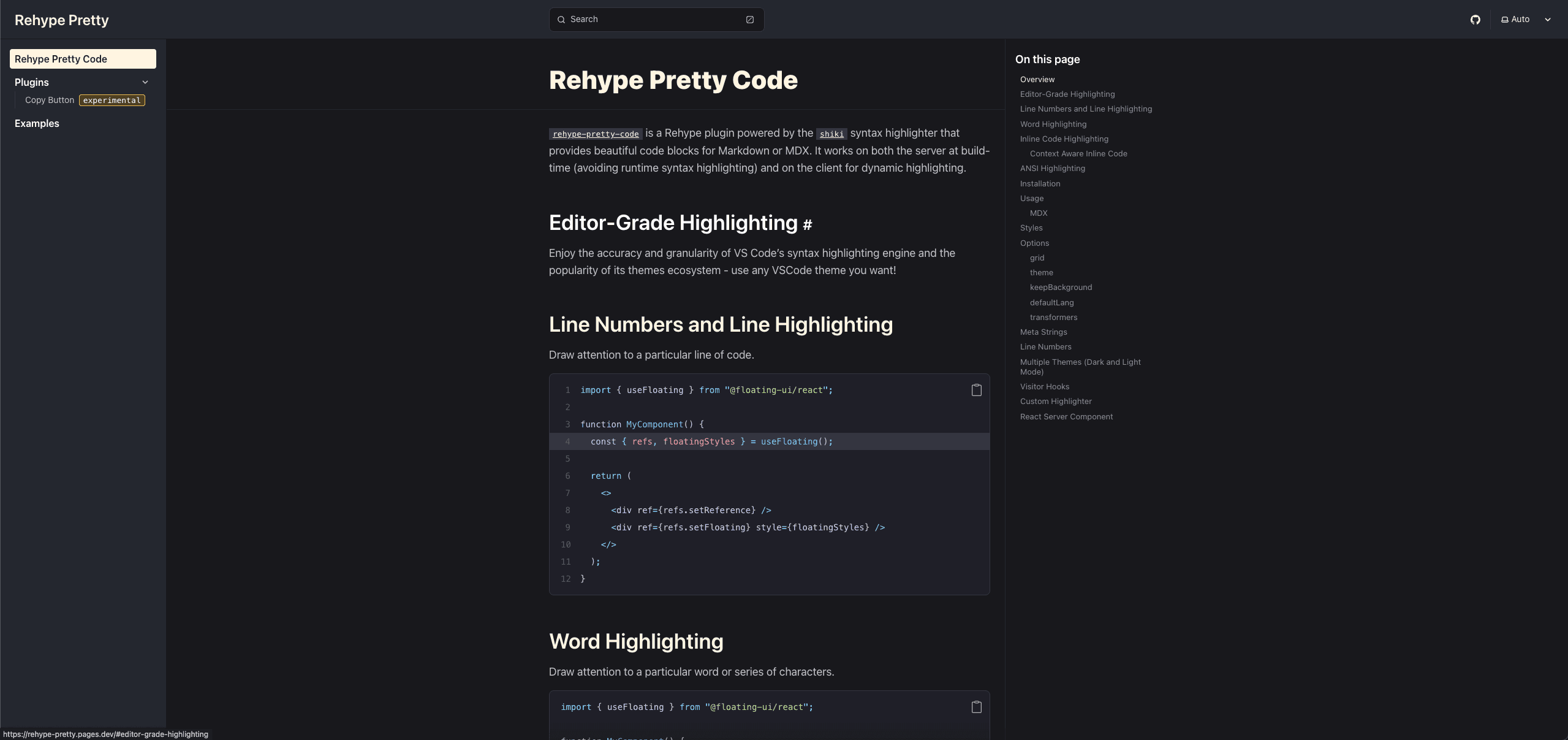Jump to transformers outline entry
This screenshot has height=740, width=1568.
pos(1053,317)
